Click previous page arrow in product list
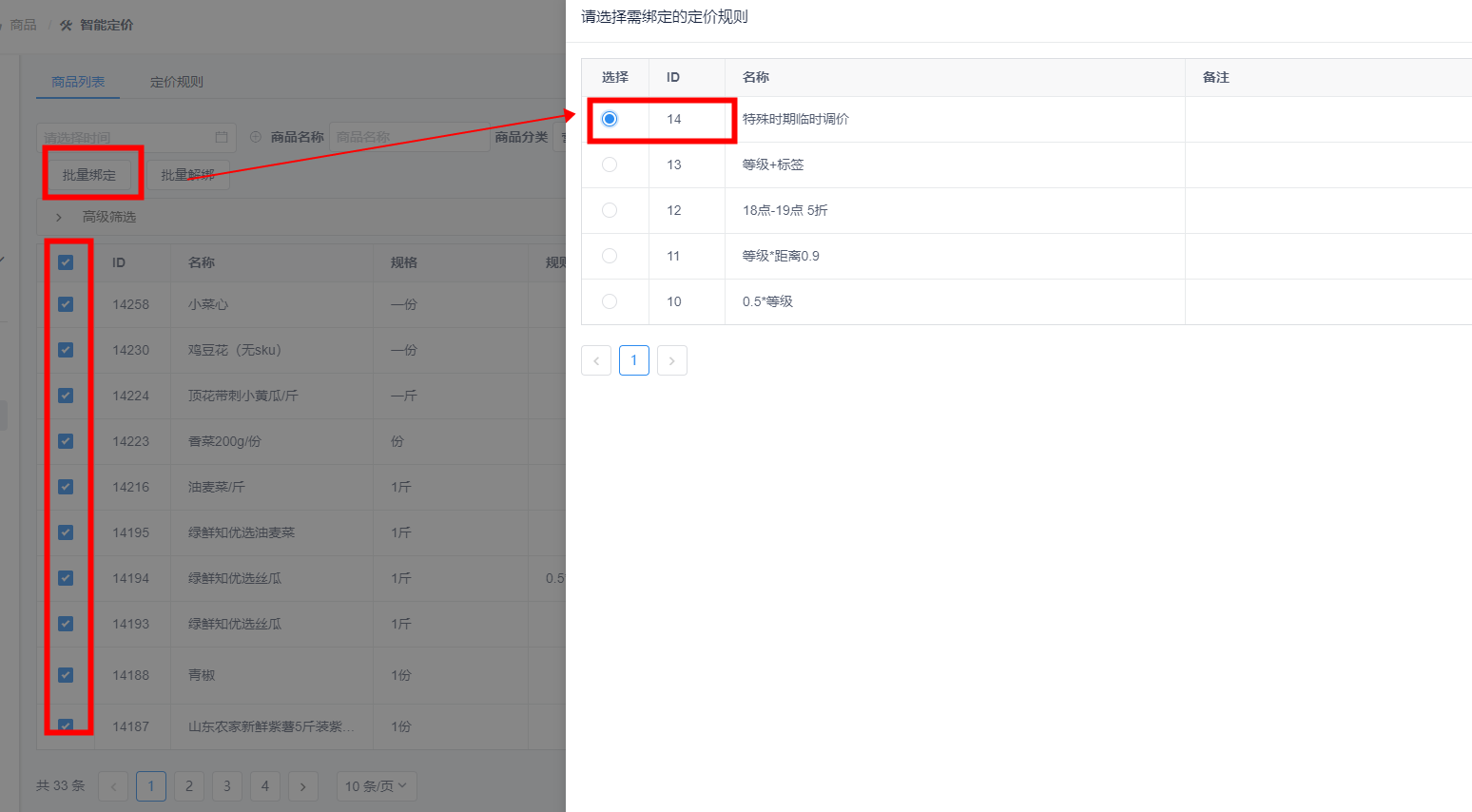 coord(113,786)
